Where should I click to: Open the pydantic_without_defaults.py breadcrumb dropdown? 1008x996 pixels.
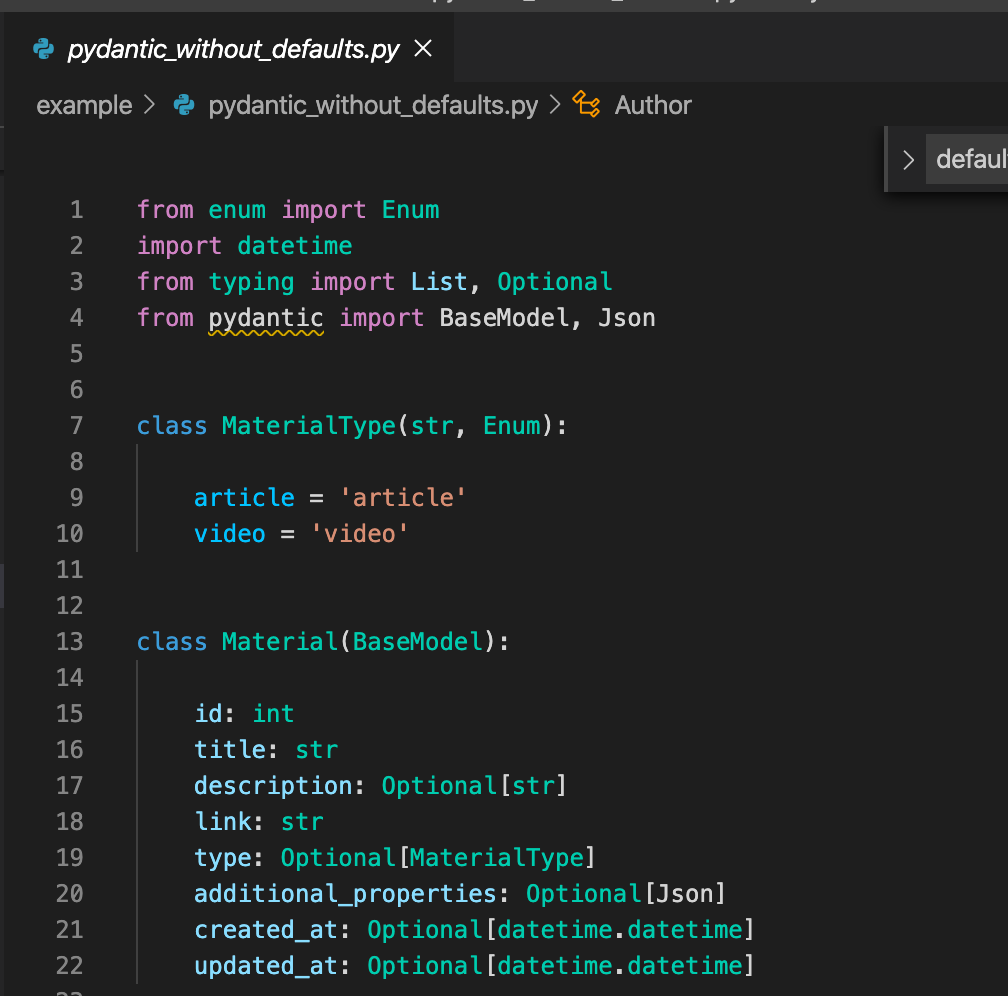pos(369,105)
